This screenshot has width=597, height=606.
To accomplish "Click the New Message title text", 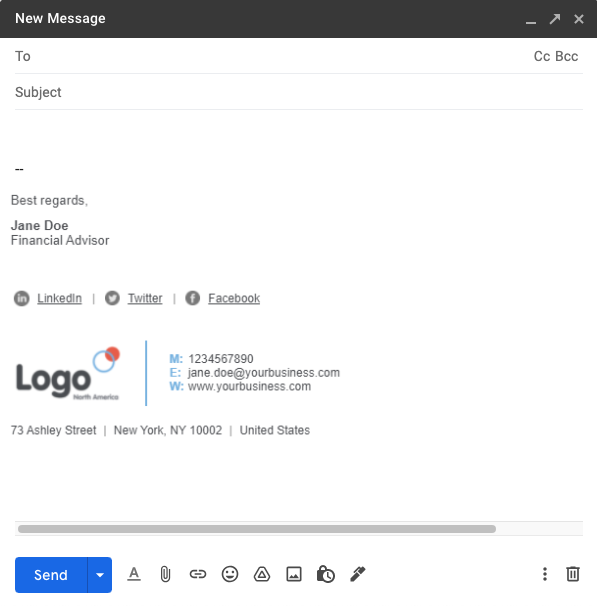I will tap(60, 19).
